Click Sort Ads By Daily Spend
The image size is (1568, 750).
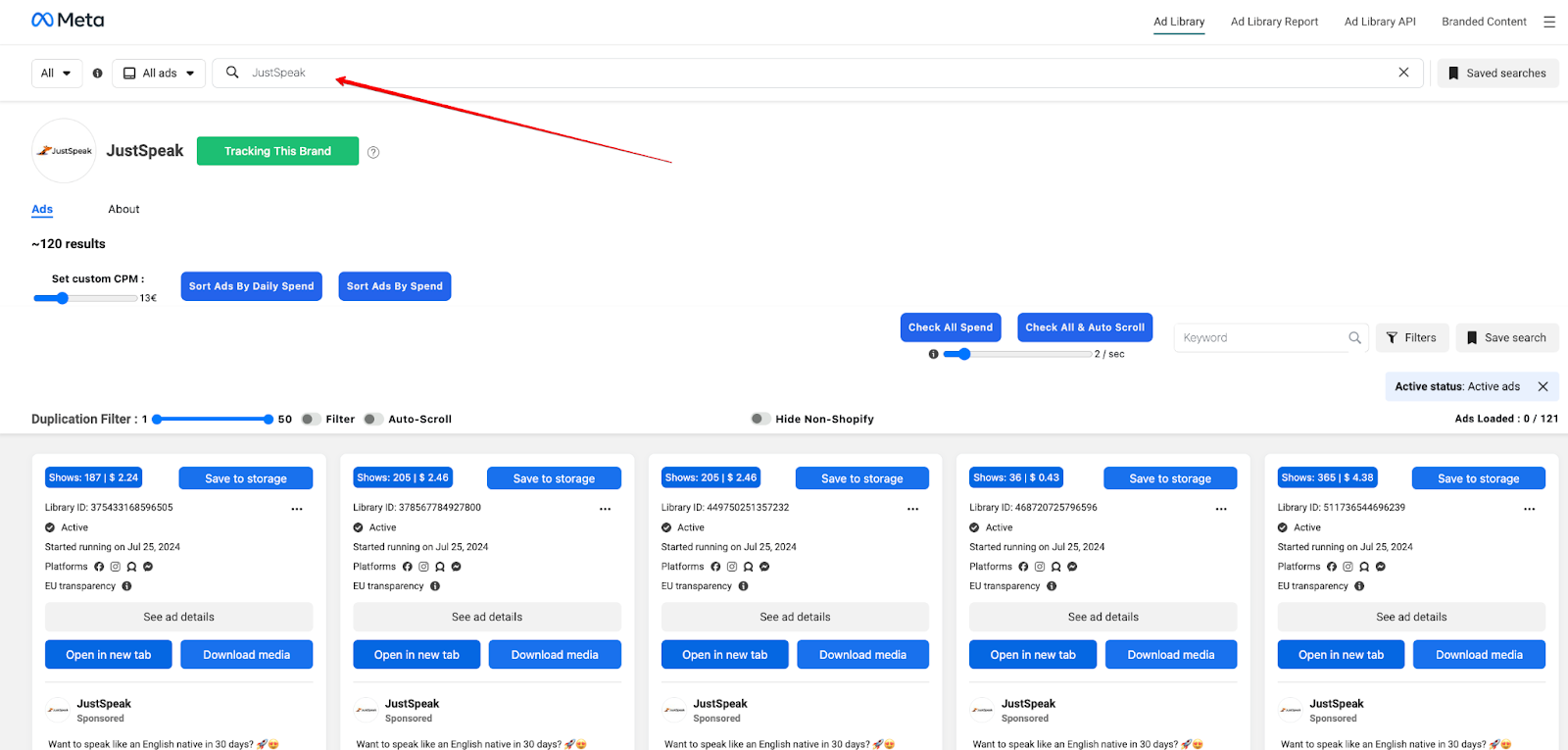pos(252,286)
